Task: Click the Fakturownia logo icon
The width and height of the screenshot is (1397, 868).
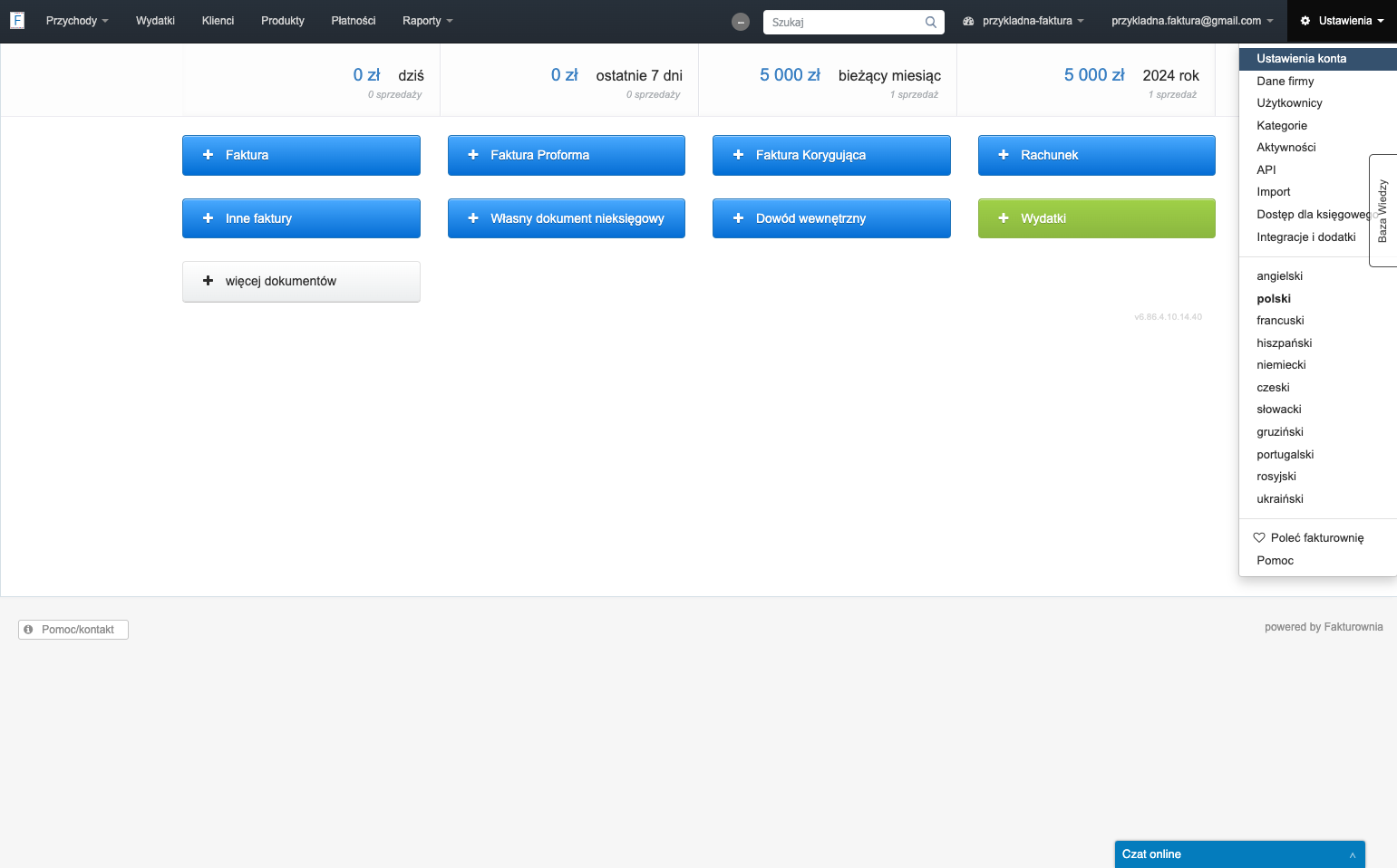Action: (x=16, y=20)
